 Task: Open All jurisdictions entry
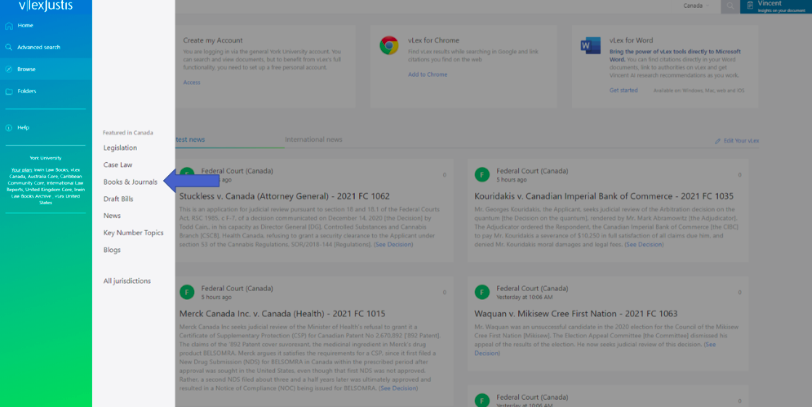127,281
